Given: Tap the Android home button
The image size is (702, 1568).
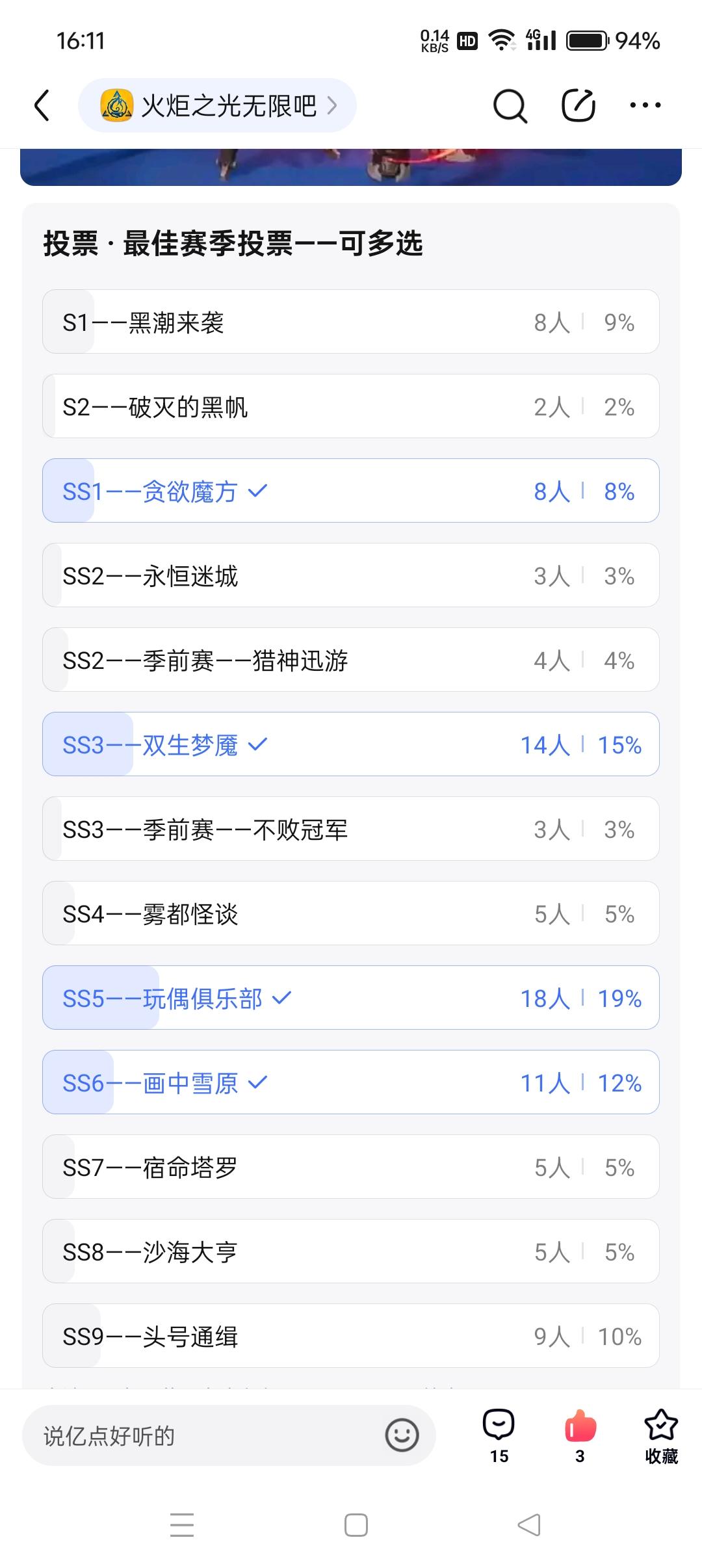Looking at the screenshot, I should pyautogui.click(x=356, y=1525).
